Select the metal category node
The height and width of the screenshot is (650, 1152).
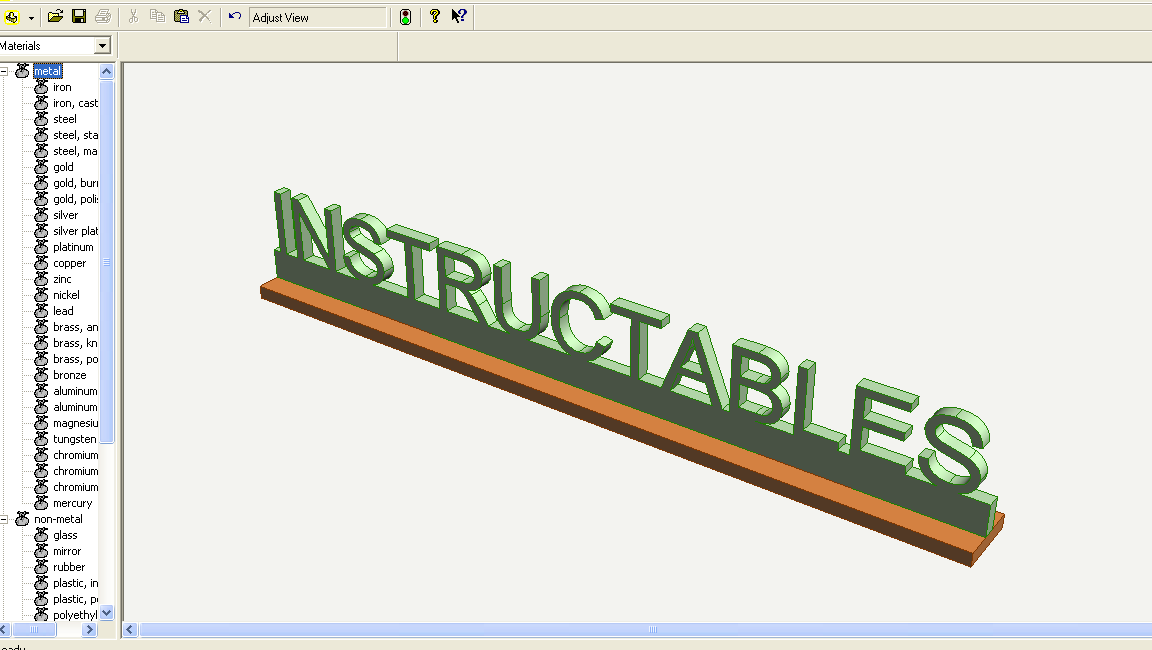47,71
